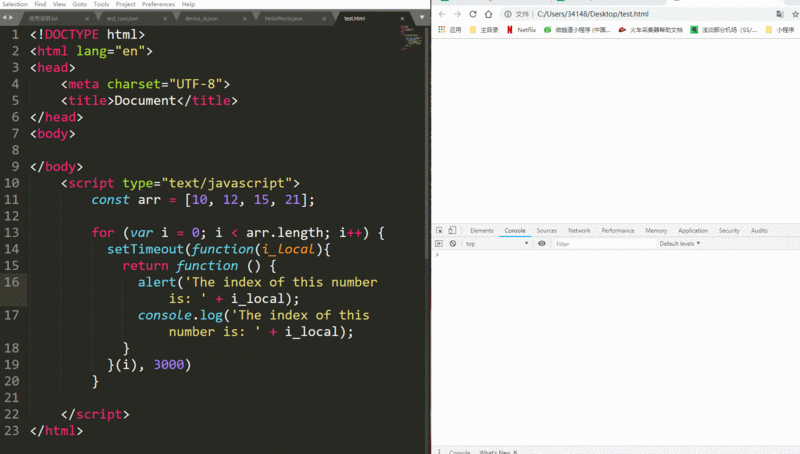This screenshot has width=800, height=454.
Task: Open the Project menu in Sublime Text
Action: click(x=126, y=4)
